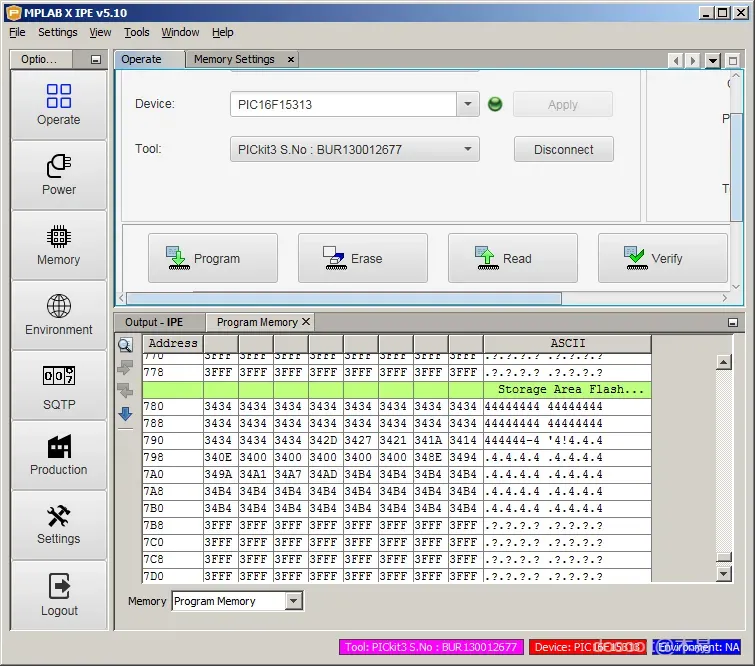Screen dimensions: 755x666
Task: Open the Production sidebar panel
Action: tap(58, 455)
